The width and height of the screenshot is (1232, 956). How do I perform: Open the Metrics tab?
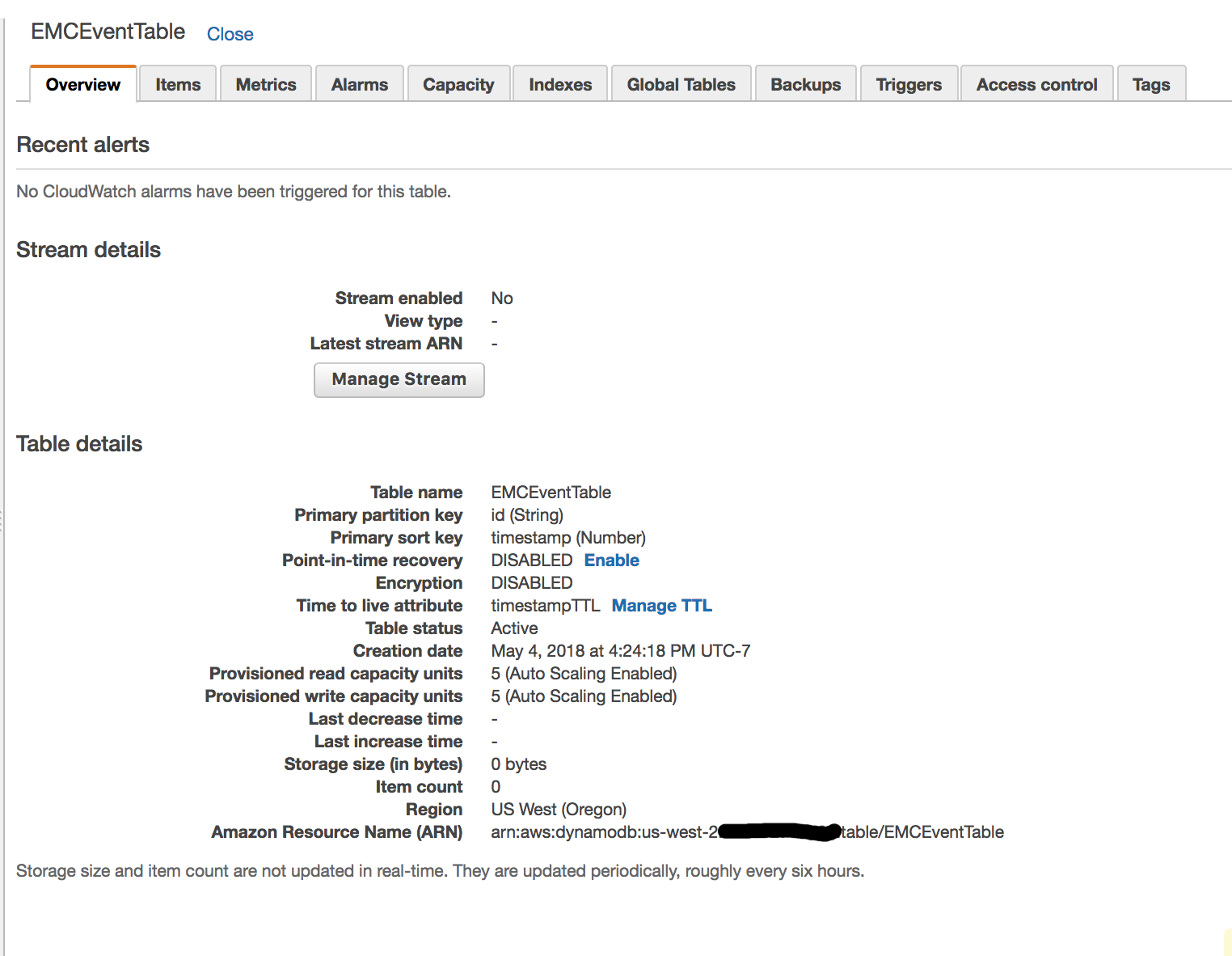(266, 84)
